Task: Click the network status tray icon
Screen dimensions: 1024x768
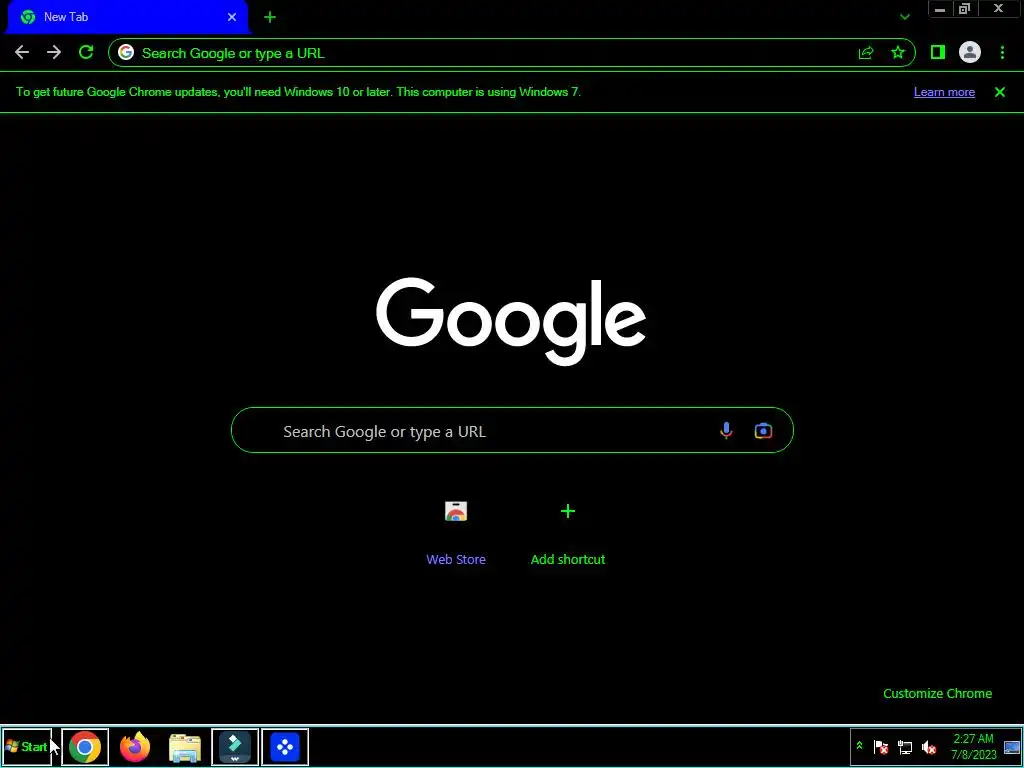Action: click(904, 747)
